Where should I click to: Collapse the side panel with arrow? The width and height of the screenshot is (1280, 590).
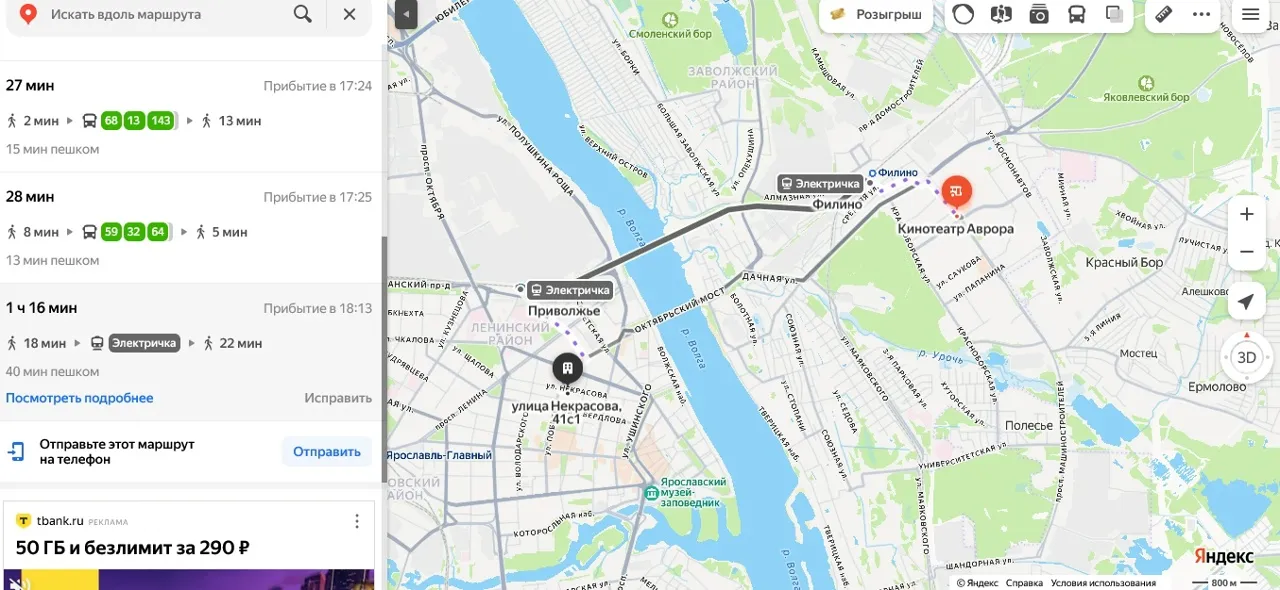(405, 14)
